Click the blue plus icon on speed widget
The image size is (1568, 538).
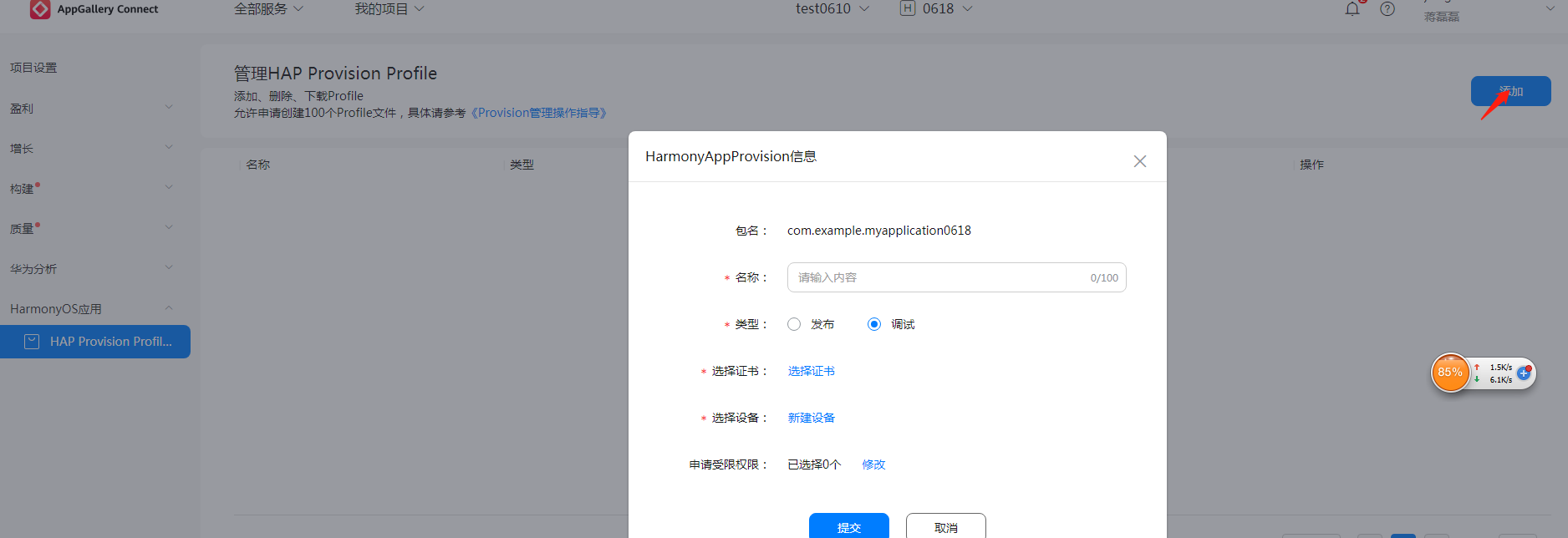[1524, 373]
